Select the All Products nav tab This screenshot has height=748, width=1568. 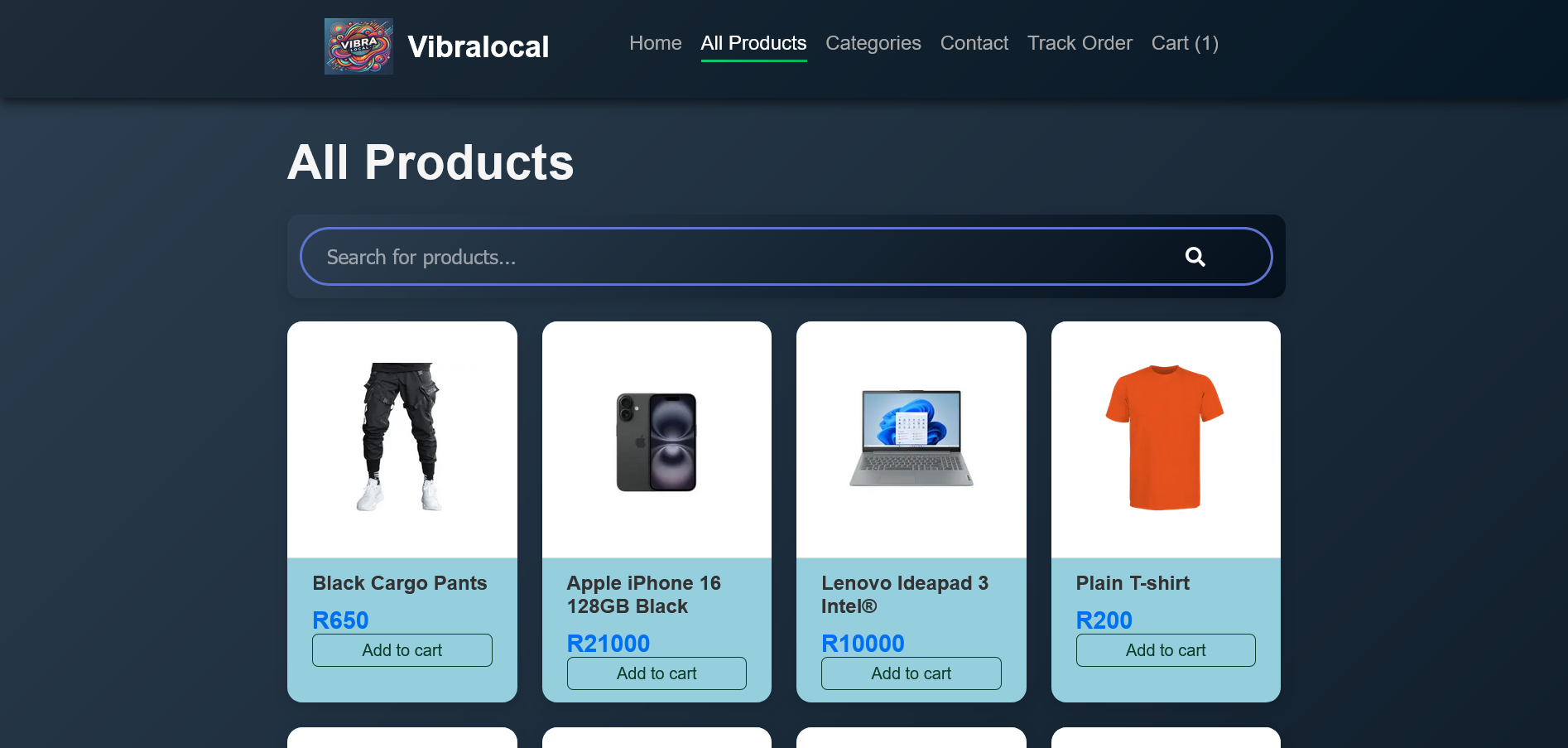753,43
